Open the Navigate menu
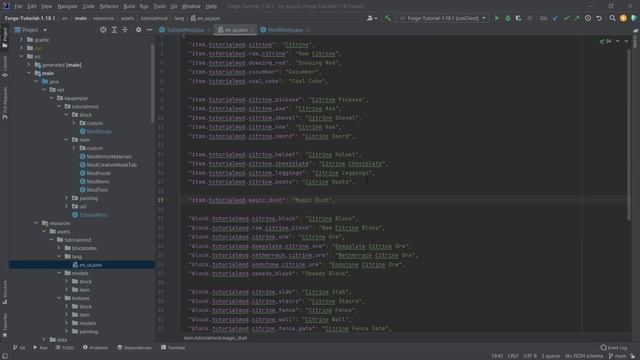The height and width of the screenshot is (360, 640). (67, 6)
